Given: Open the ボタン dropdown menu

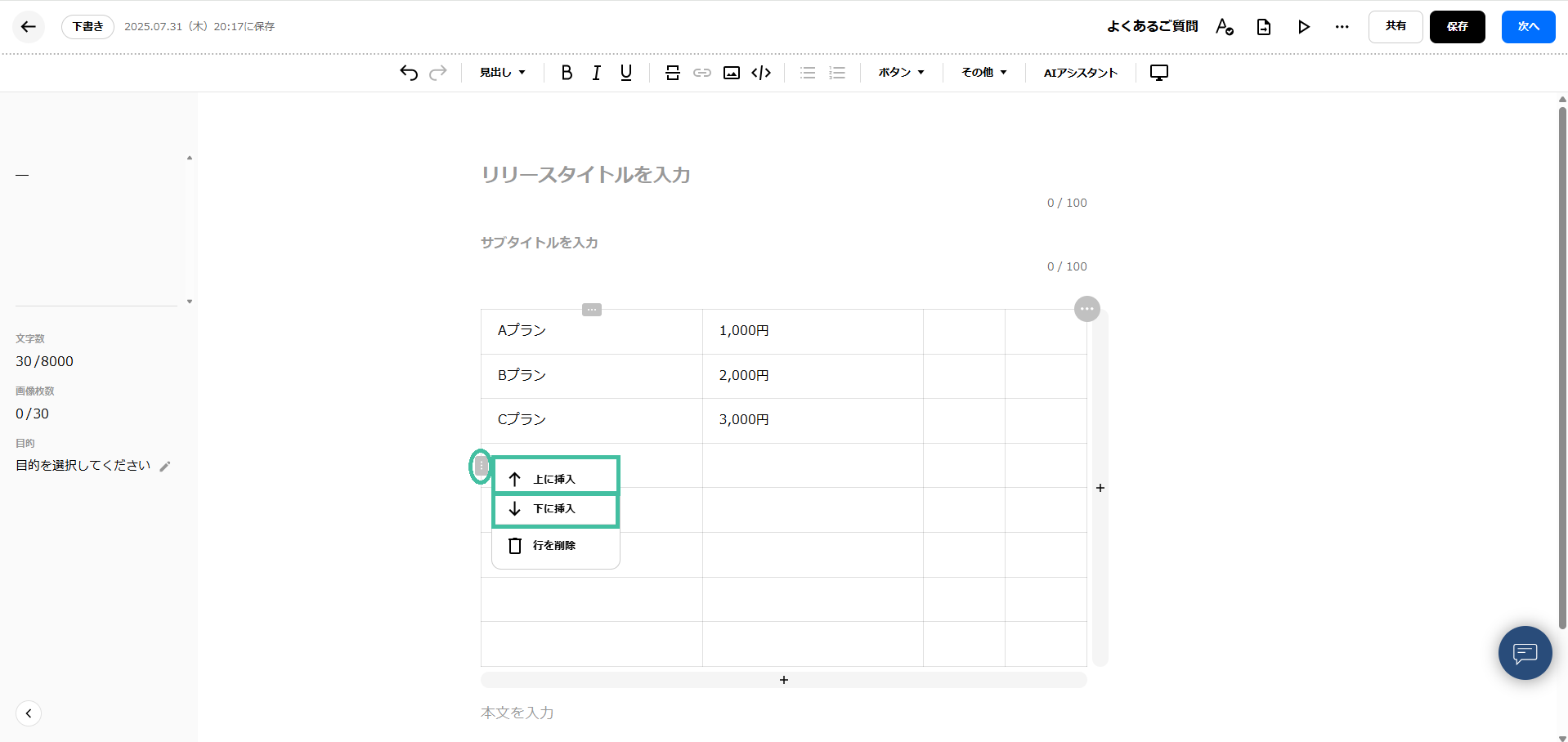Looking at the screenshot, I should click(x=900, y=73).
